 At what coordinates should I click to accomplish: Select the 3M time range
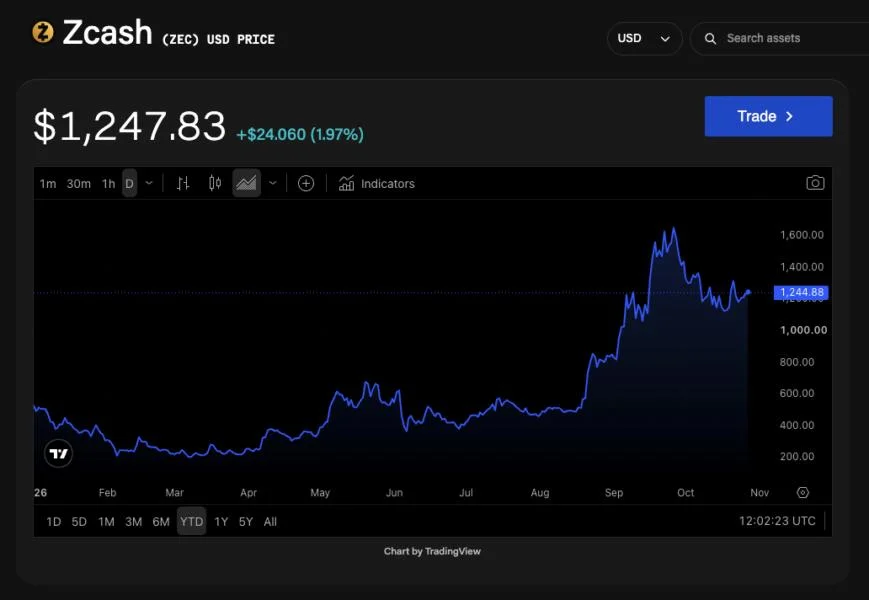click(134, 522)
